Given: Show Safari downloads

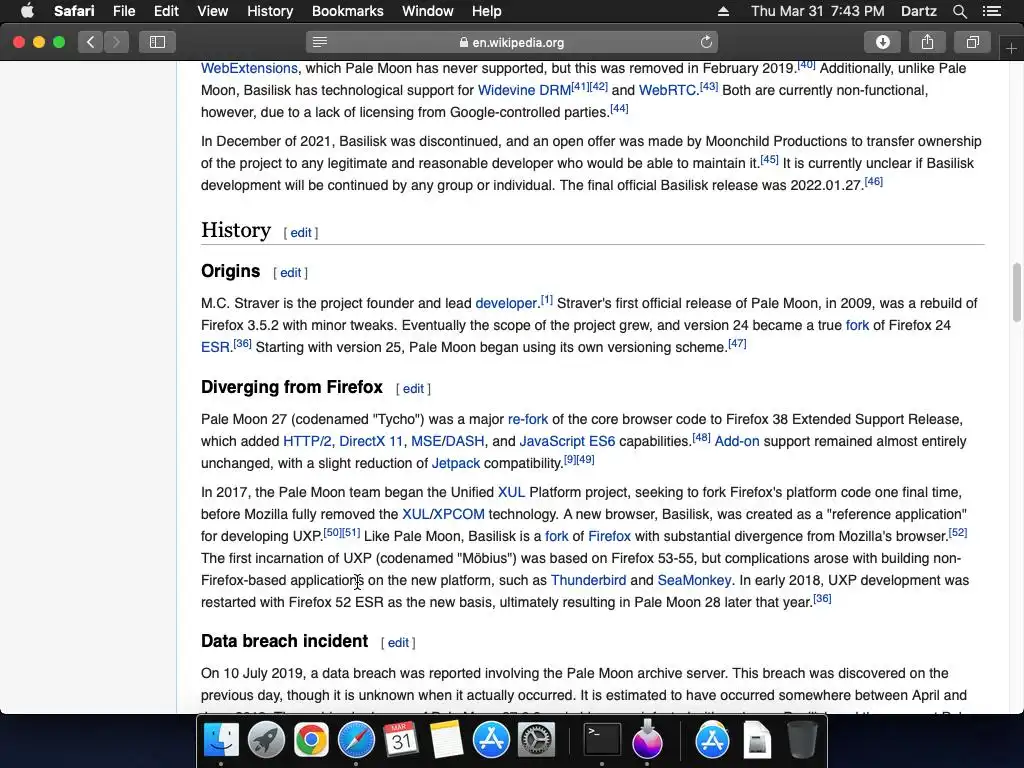Looking at the screenshot, I should pyautogui.click(x=882, y=42).
